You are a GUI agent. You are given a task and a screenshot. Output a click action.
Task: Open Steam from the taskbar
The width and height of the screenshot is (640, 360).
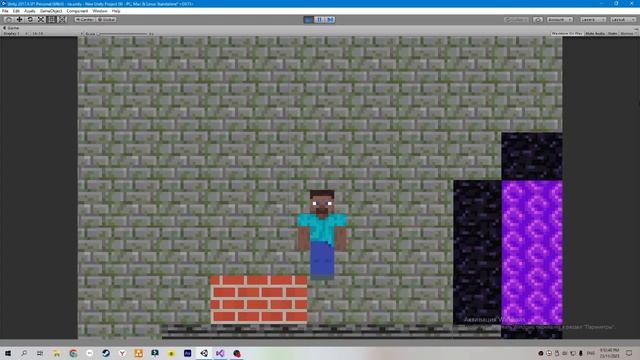click(x=106, y=353)
